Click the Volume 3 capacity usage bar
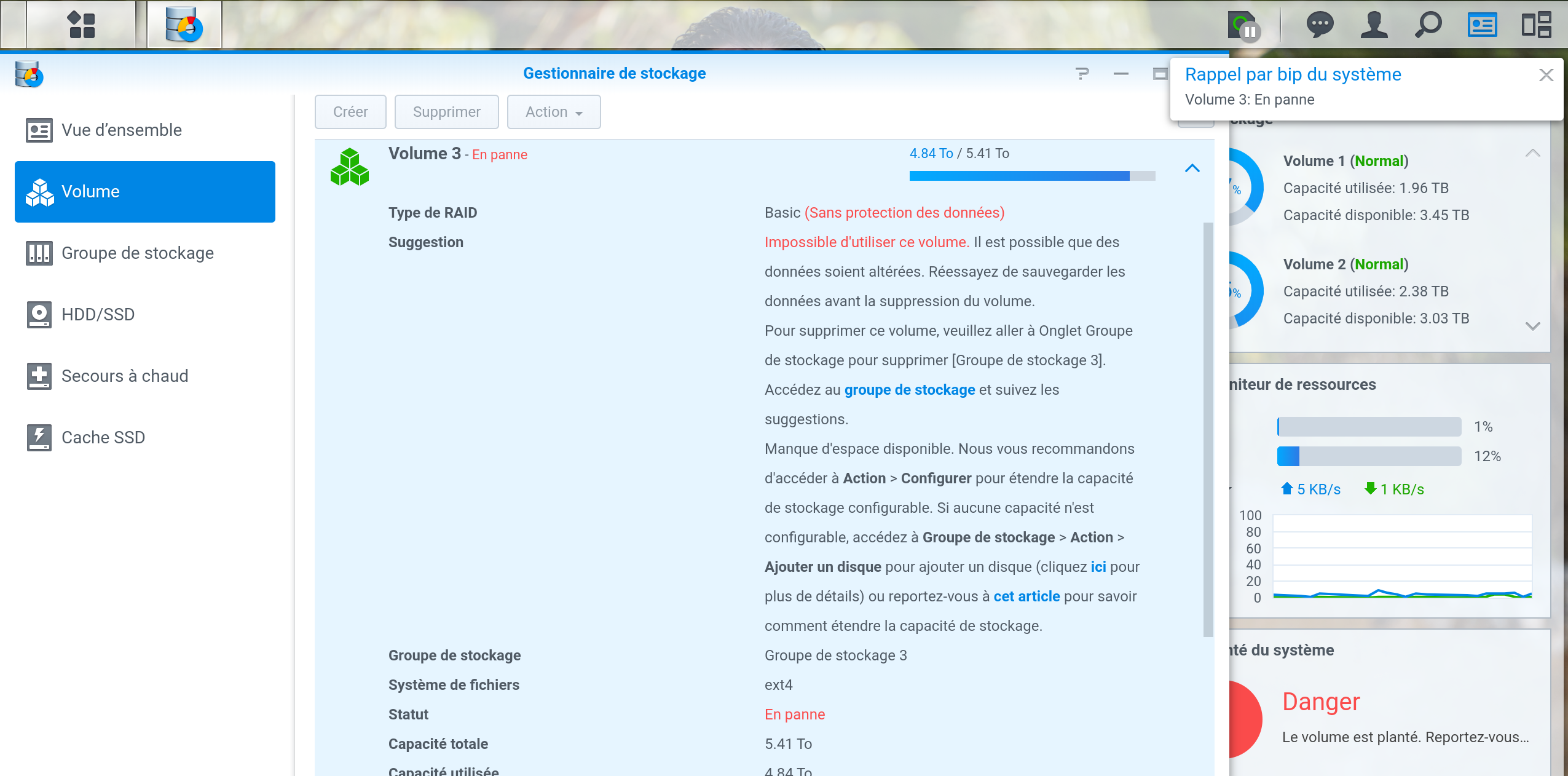Screen dimensions: 1568x776 (1033, 176)
